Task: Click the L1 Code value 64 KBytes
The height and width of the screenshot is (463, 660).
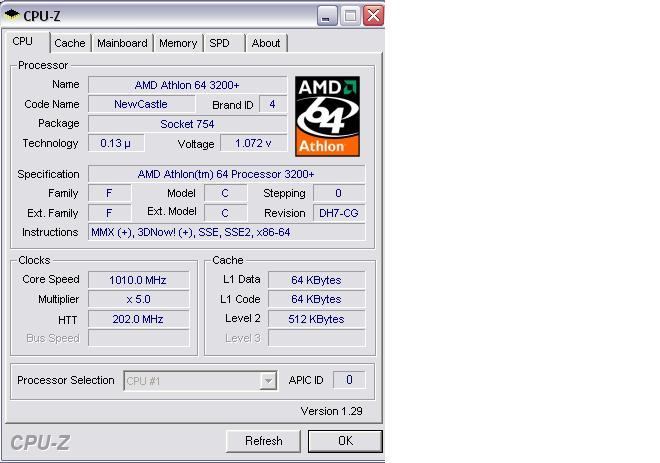Action: pos(317,299)
